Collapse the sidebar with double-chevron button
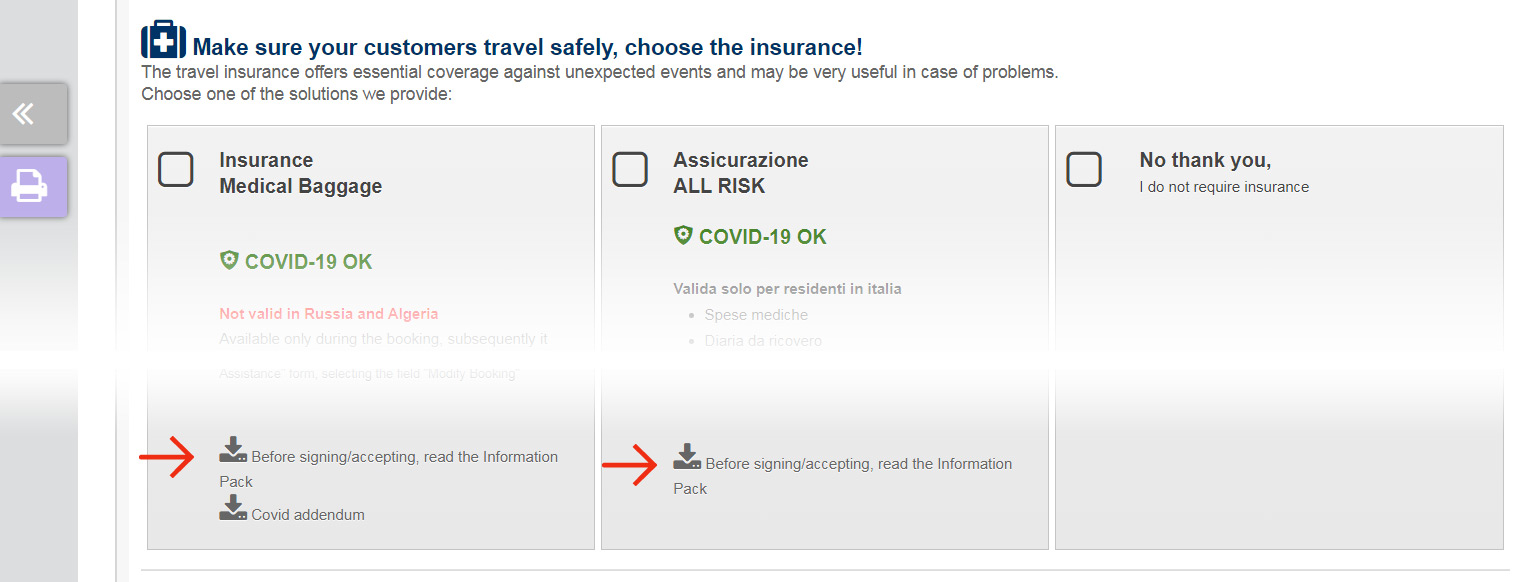1520x582 pixels. pos(33,114)
